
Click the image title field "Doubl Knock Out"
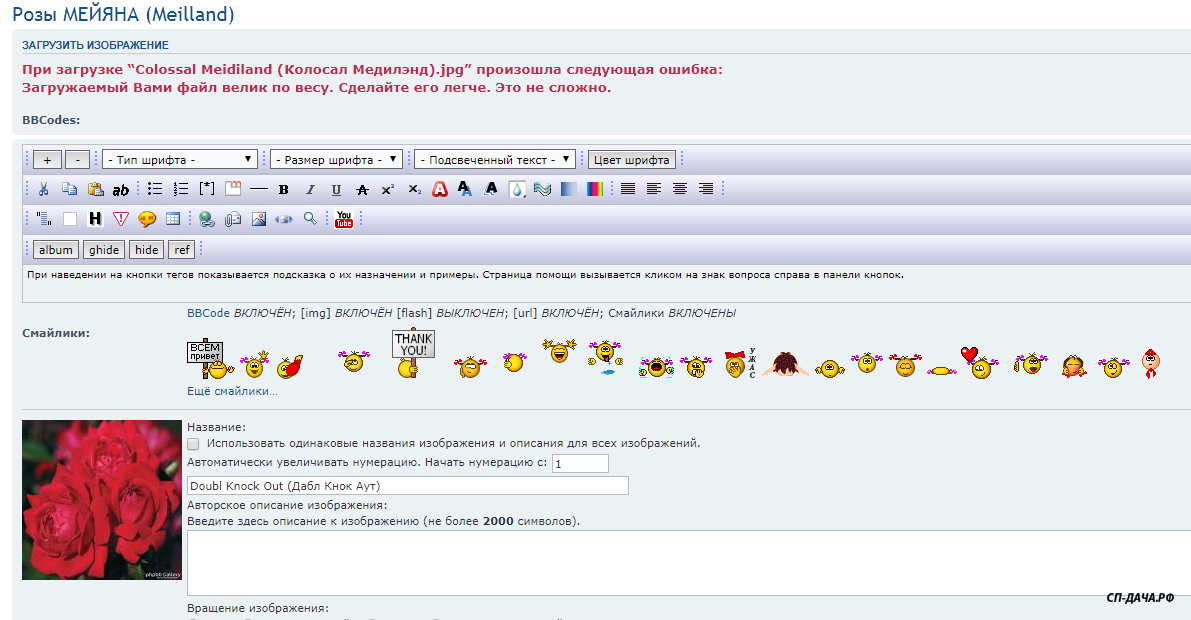pyautogui.click(x=408, y=486)
